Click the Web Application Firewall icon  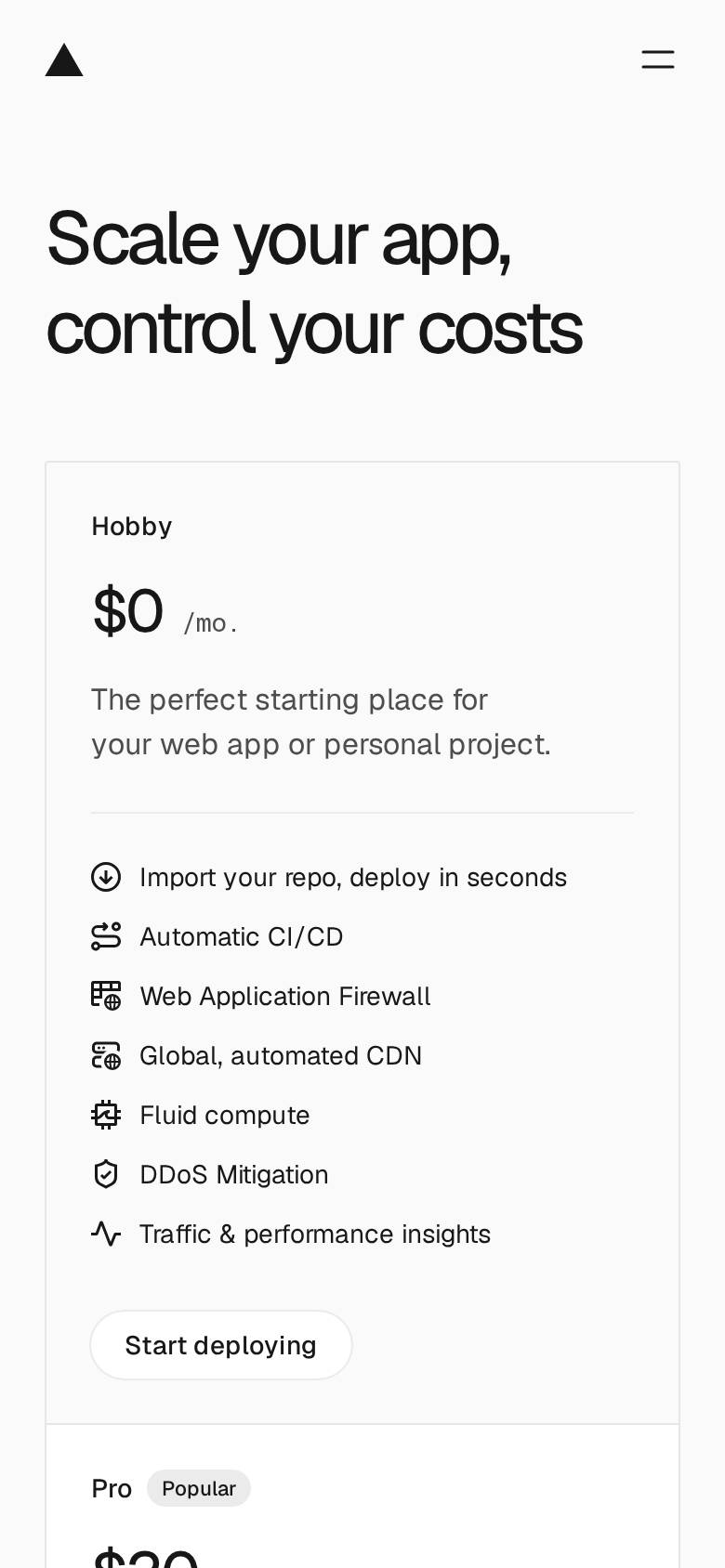click(x=106, y=996)
